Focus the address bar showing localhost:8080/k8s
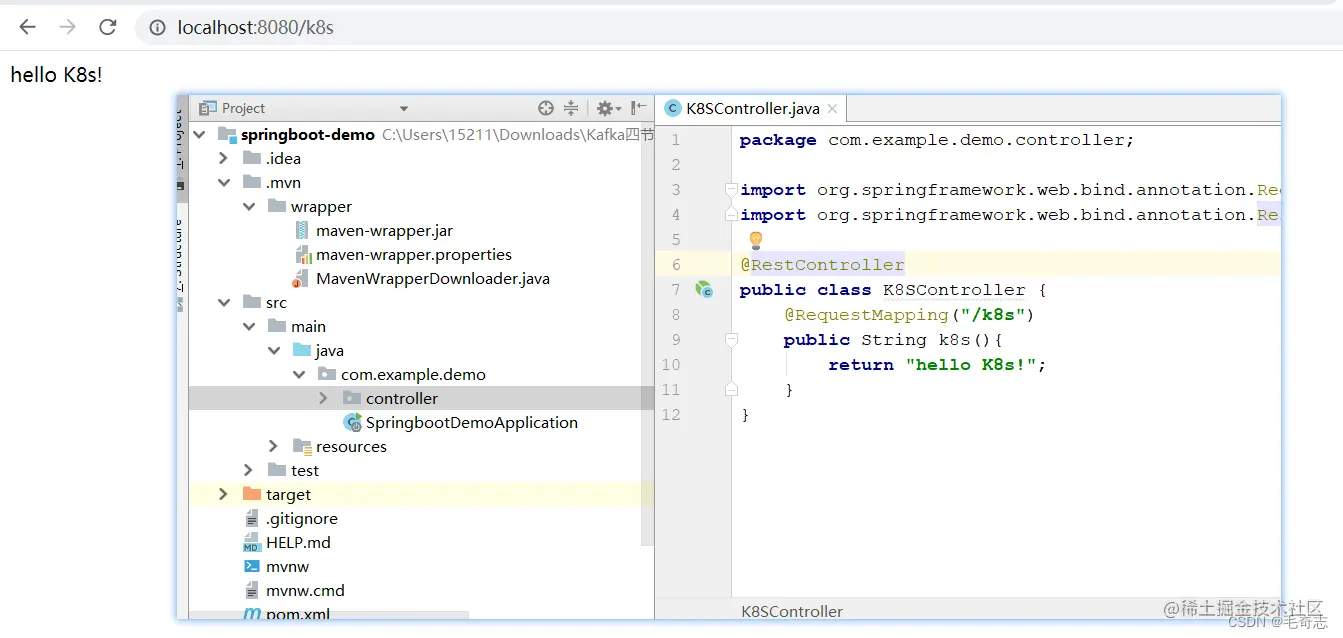Image resolution: width=1343 pixels, height=638 pixels. click(x=739, y=28)
